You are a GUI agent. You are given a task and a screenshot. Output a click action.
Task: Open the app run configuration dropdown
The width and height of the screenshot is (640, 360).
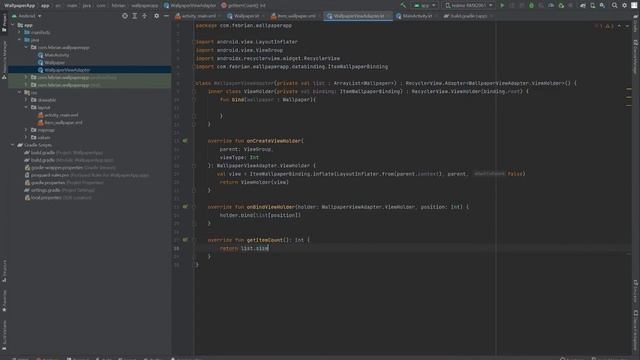coord(424,5)
